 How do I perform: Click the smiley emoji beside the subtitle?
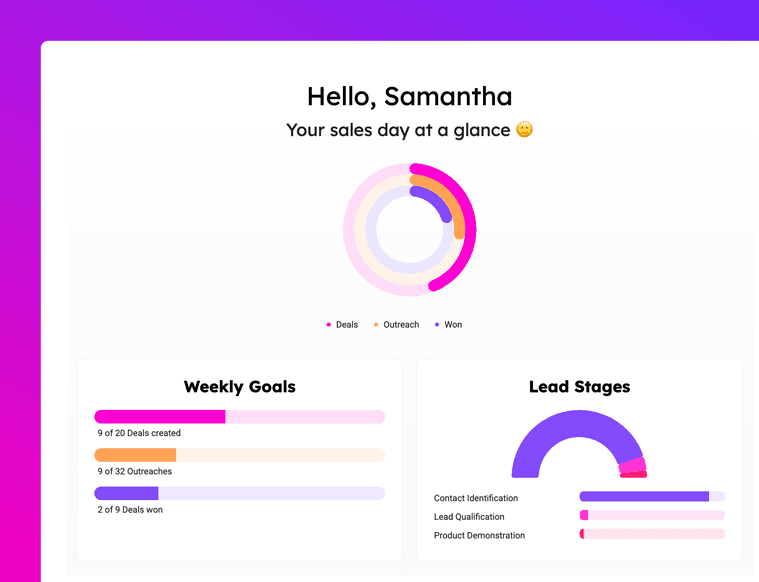pos(524,130)
